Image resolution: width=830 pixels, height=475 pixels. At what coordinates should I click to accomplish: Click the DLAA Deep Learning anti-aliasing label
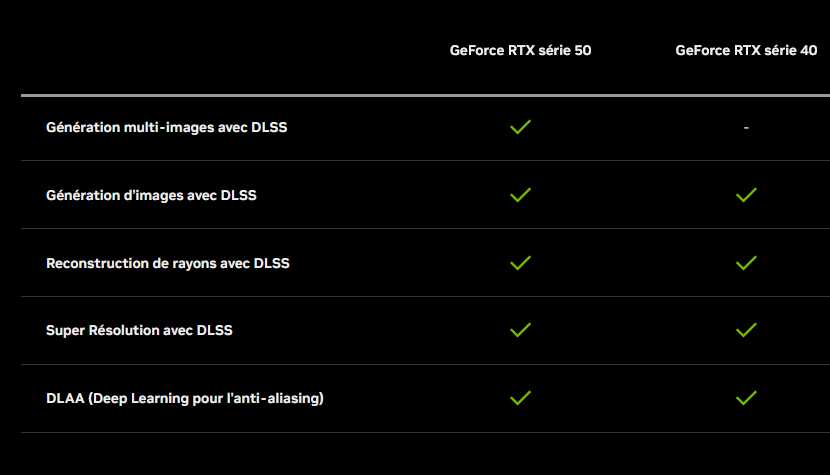(x=185, y=398)
